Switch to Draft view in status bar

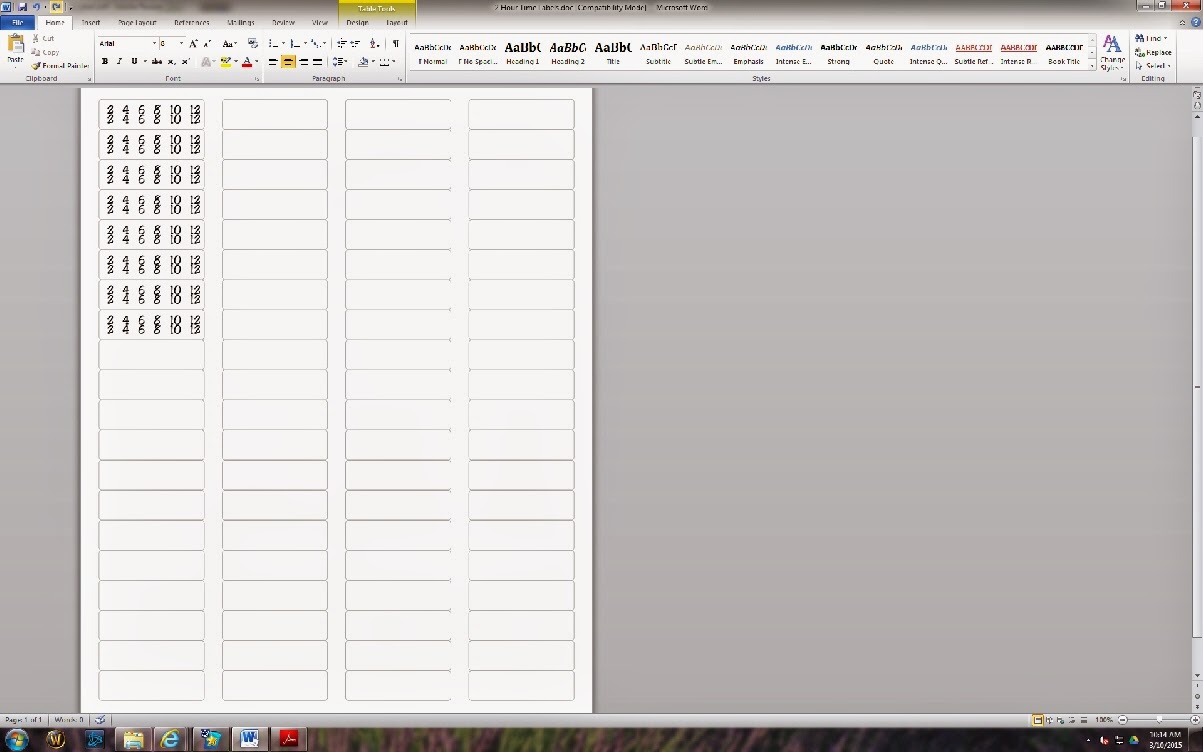[x=1084, y=719]
